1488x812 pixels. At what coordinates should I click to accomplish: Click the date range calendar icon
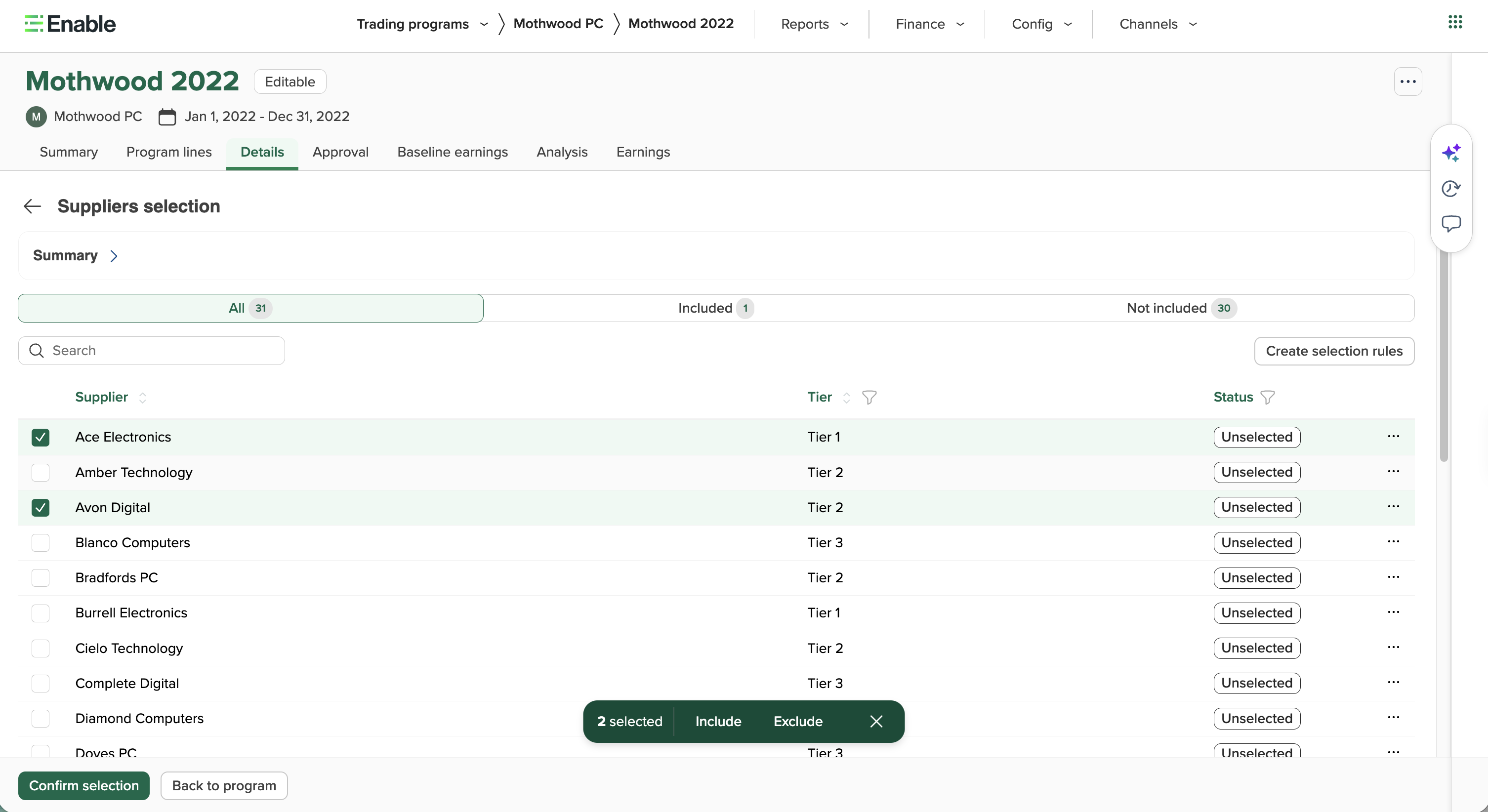click(167, 117)
